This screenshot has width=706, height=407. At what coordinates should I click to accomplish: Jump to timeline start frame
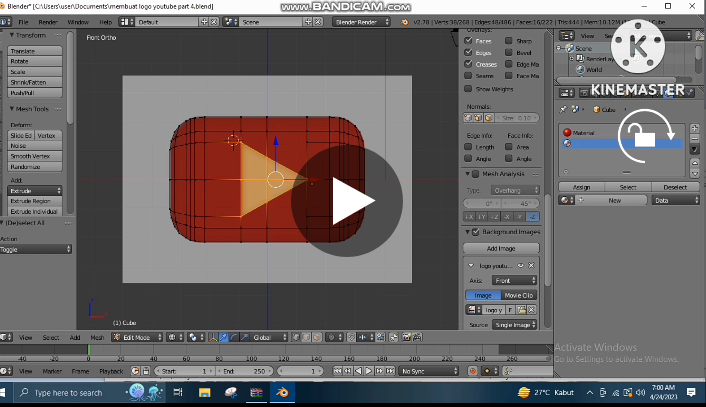(337, 371)
